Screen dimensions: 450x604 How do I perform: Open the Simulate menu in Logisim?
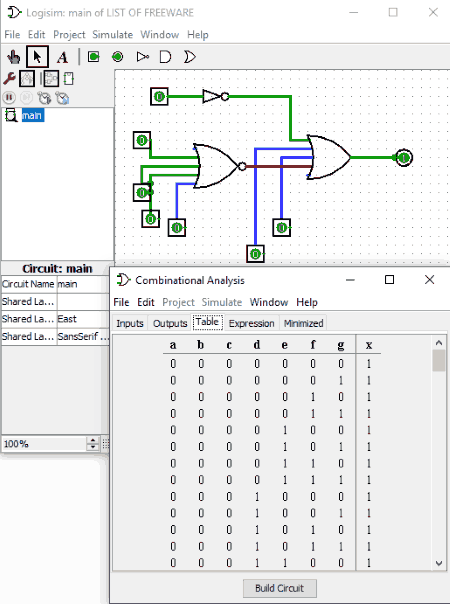pos(112,35)
